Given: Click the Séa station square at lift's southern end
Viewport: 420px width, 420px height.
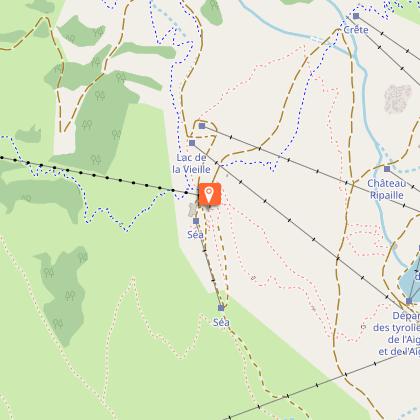Looking at the screenshot, I should tap(221, 308).
